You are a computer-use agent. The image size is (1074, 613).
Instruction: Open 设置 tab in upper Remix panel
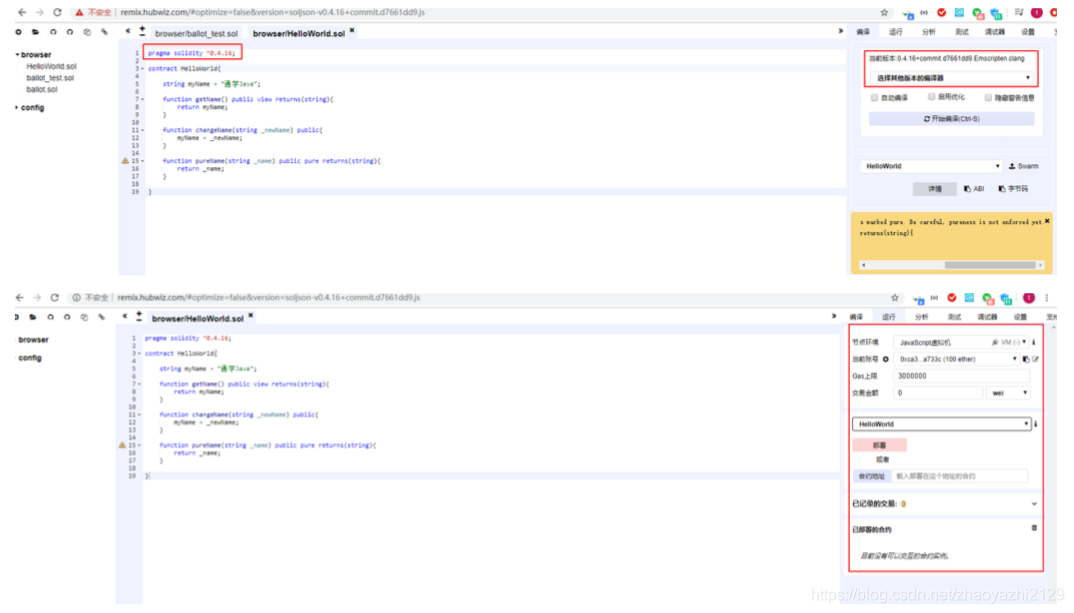point(1028,32)
